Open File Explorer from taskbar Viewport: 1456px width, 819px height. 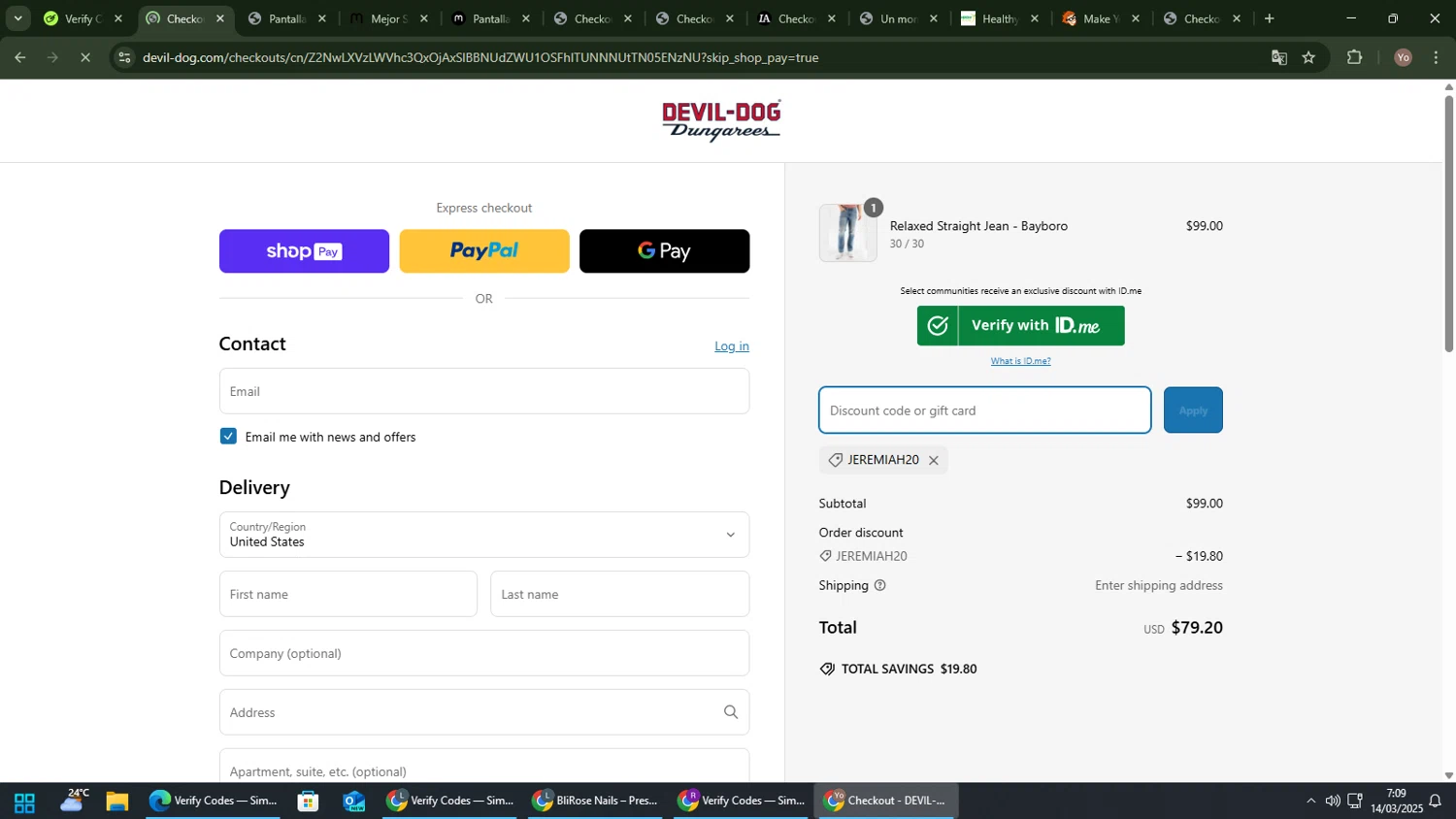tap(117, 802)
